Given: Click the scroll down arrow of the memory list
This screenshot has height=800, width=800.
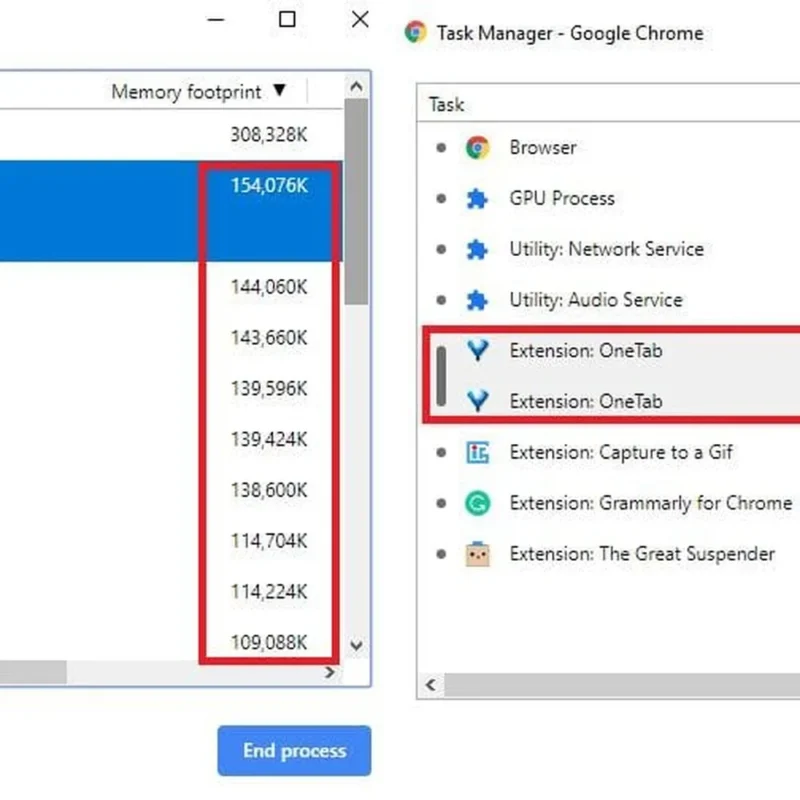Looking at the screenshot, I should pyautogui.click(x=356, y=645).
